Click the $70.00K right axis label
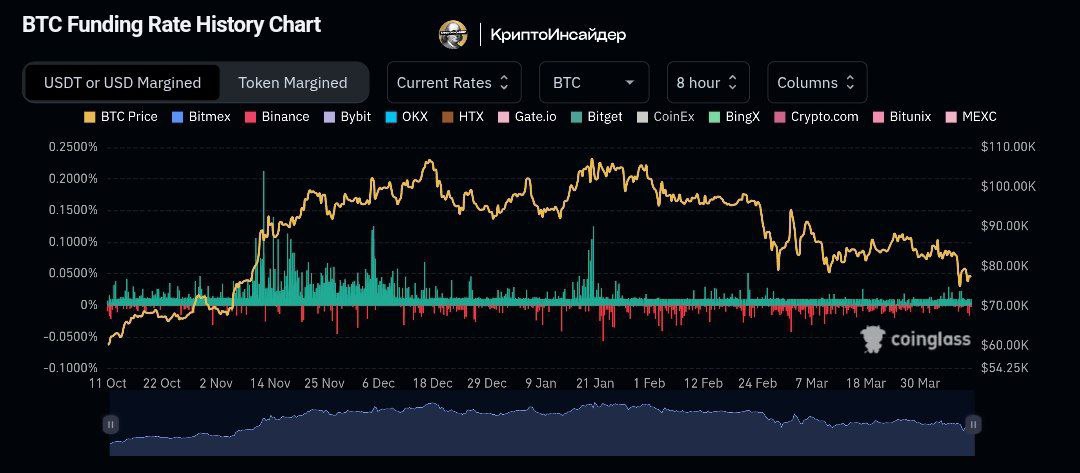Image resolution: width=1080 pixels, height=473 pixels. click(x=1003, y=305)
